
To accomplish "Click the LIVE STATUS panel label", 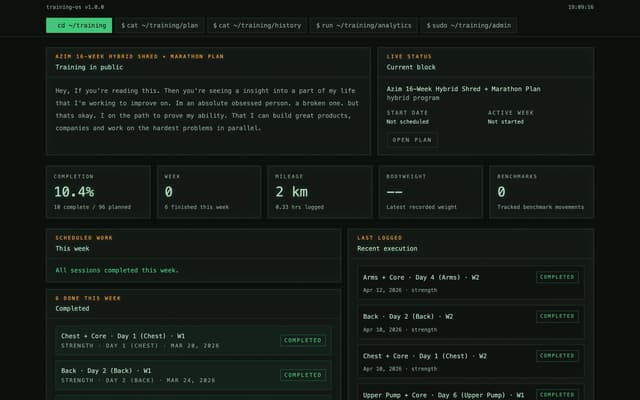I will (409, 56).
